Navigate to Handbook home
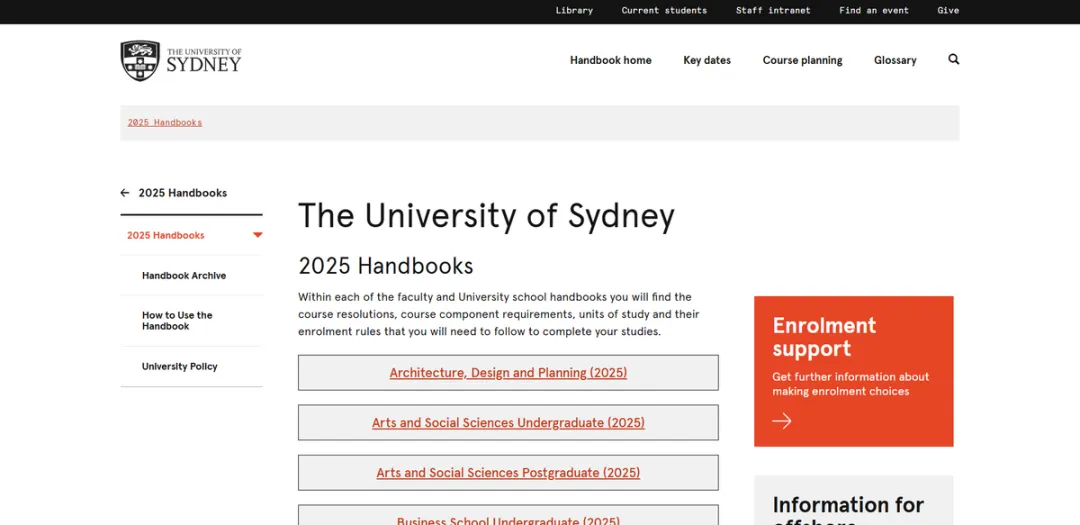This screenshot has height=525, width=1080. coord(610,60)
